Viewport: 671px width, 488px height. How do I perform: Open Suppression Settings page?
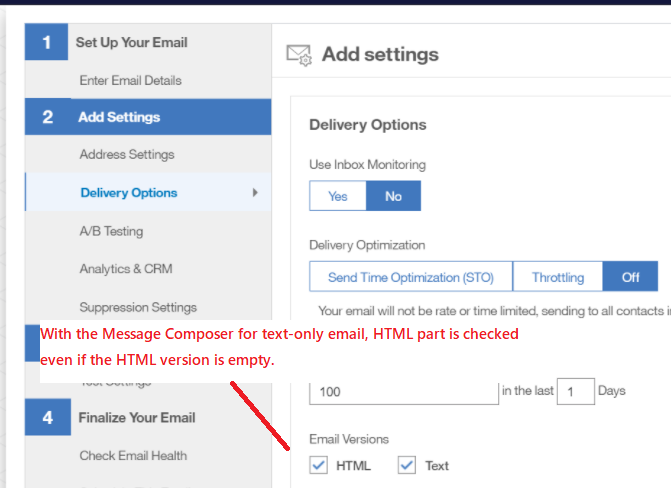coord(138,307)
